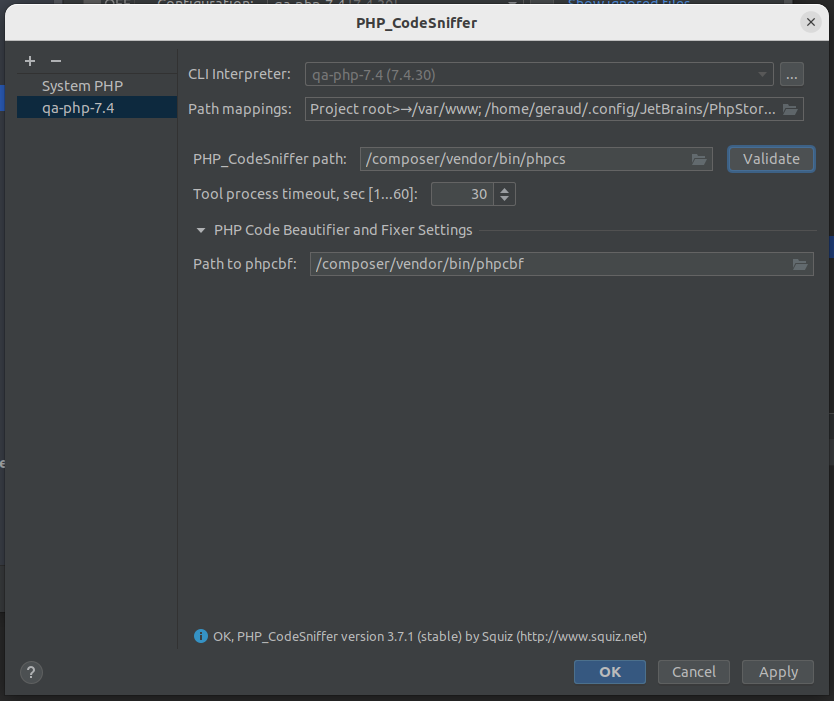Image resolution: width=834 pixels, height=701 pixels.
Task: Cancel the PHP_CodeSniffer dialog
Action: coord(694,672)
